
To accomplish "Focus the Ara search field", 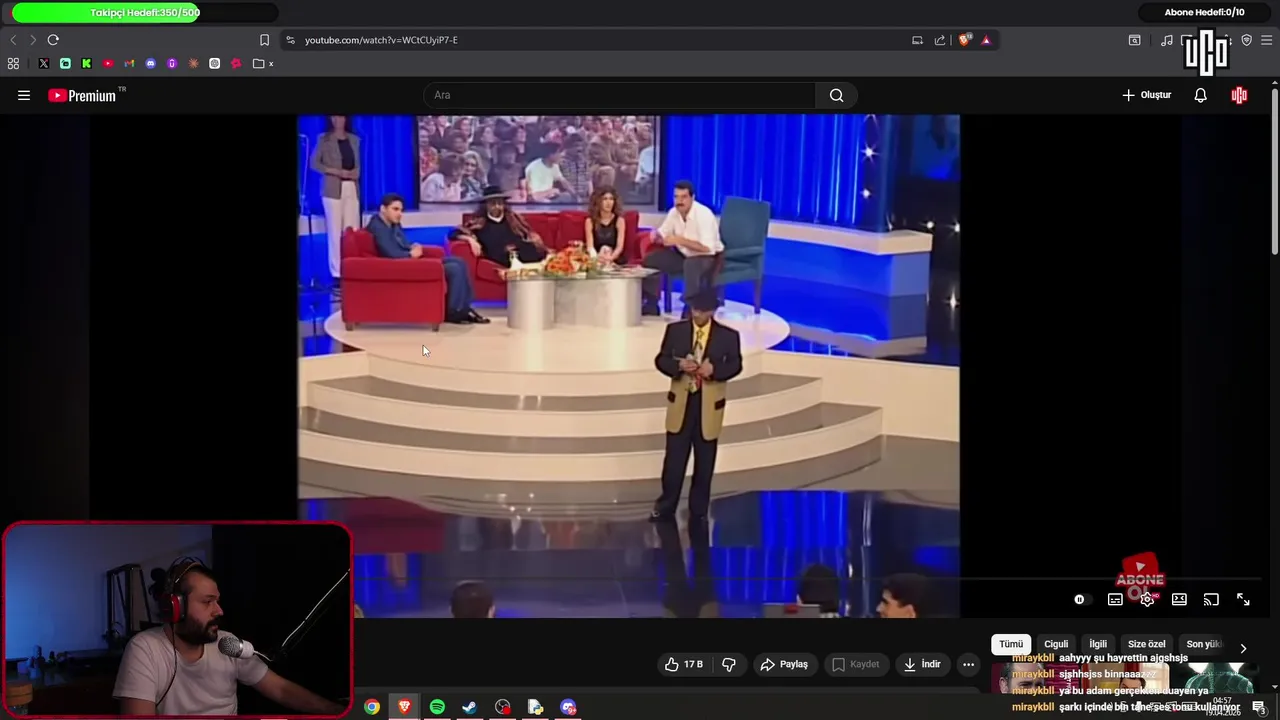I will click(x=620, y=95).
